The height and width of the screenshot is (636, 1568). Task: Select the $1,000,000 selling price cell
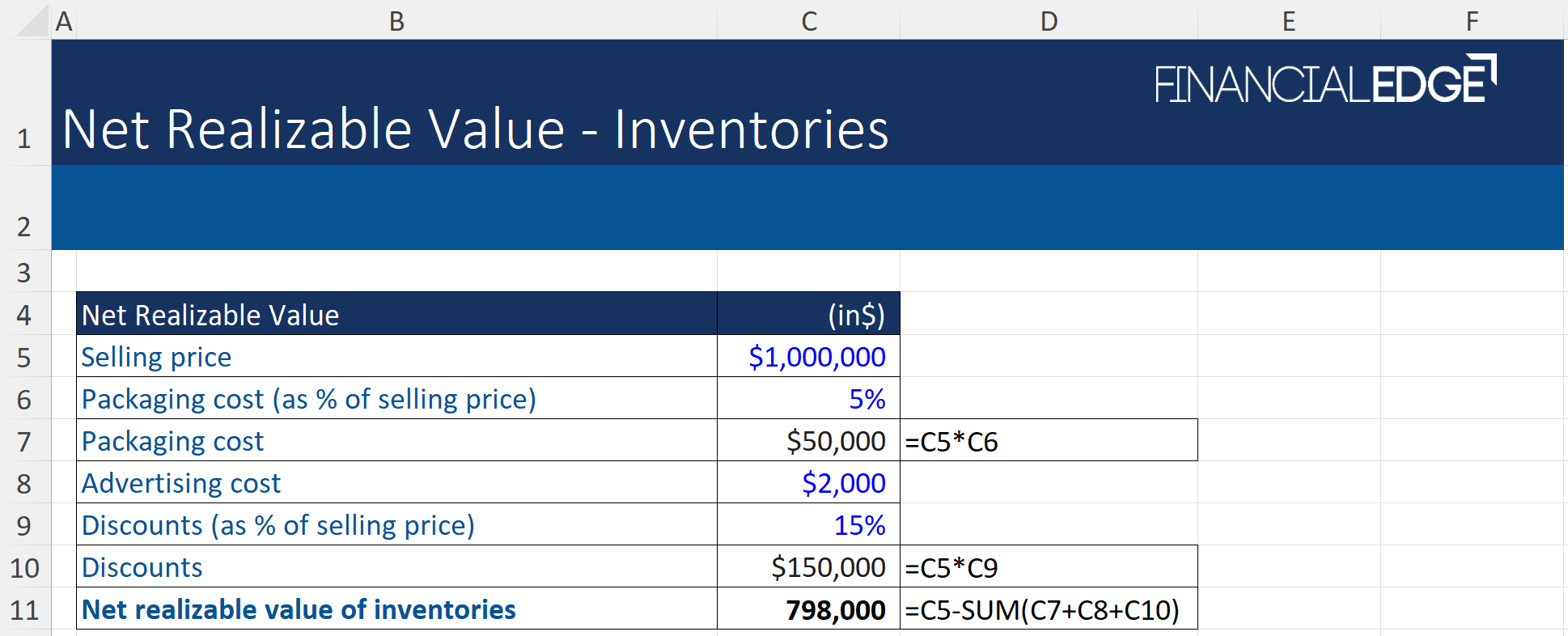point(808,357)
